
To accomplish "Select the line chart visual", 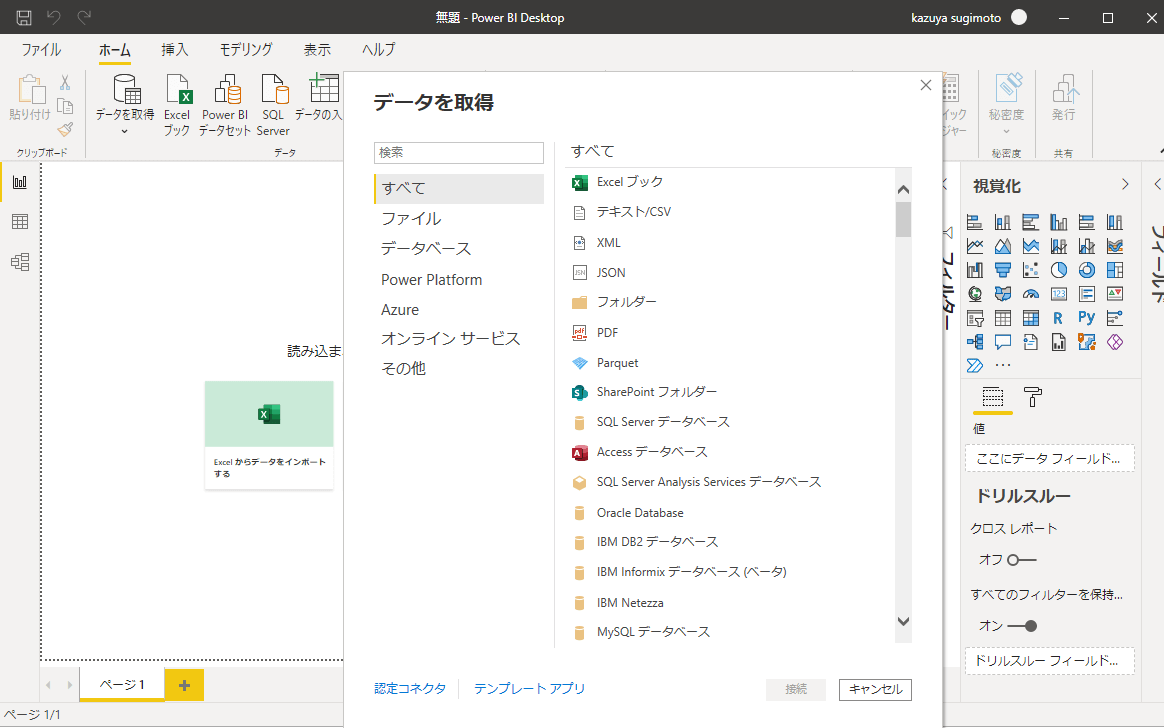I will (x=975, y=246).
